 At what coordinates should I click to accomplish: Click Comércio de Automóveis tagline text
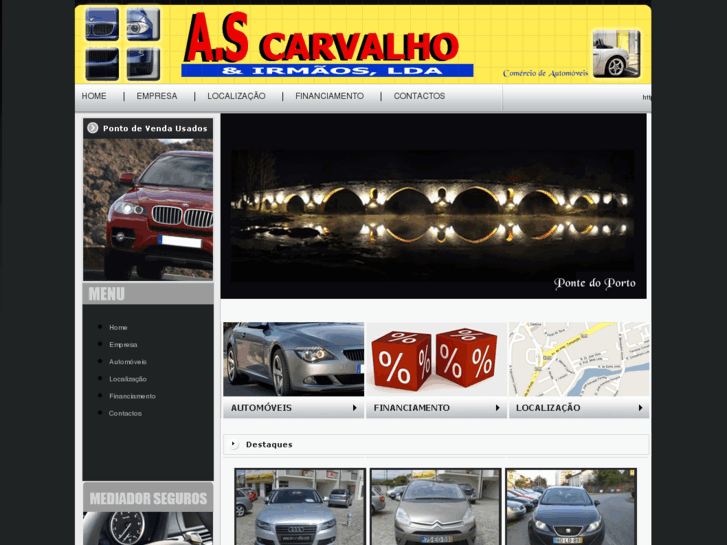click(545, 73)
